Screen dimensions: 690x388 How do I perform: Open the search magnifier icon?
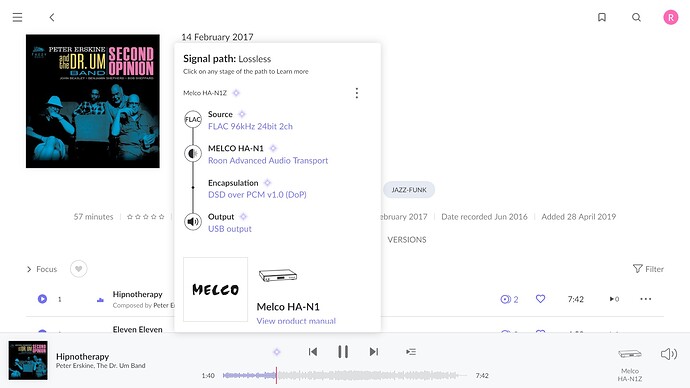pos(636,17)
